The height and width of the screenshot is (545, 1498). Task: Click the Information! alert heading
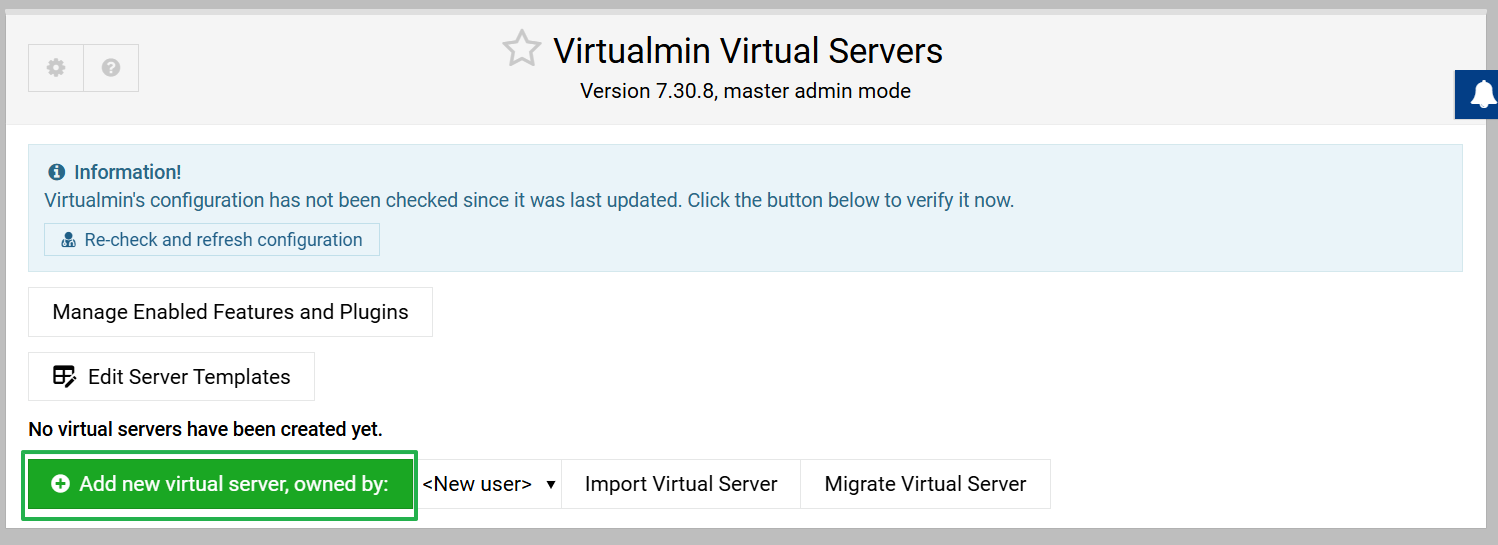tap(127, 172)
